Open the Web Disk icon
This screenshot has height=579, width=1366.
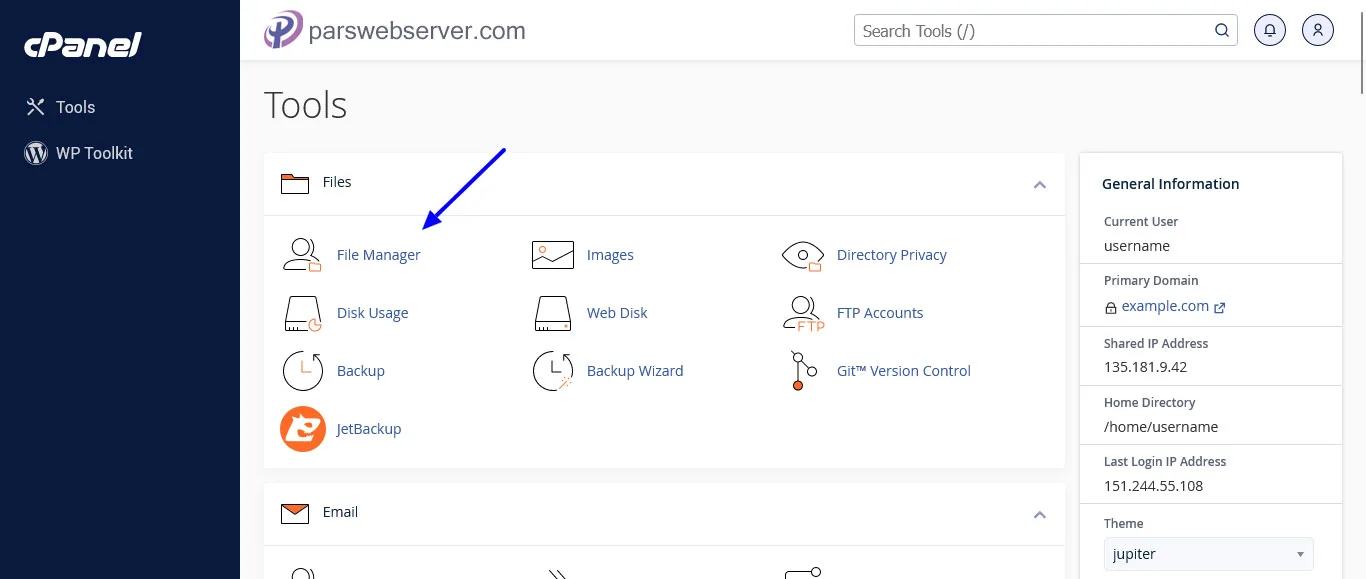coord(552,313)
